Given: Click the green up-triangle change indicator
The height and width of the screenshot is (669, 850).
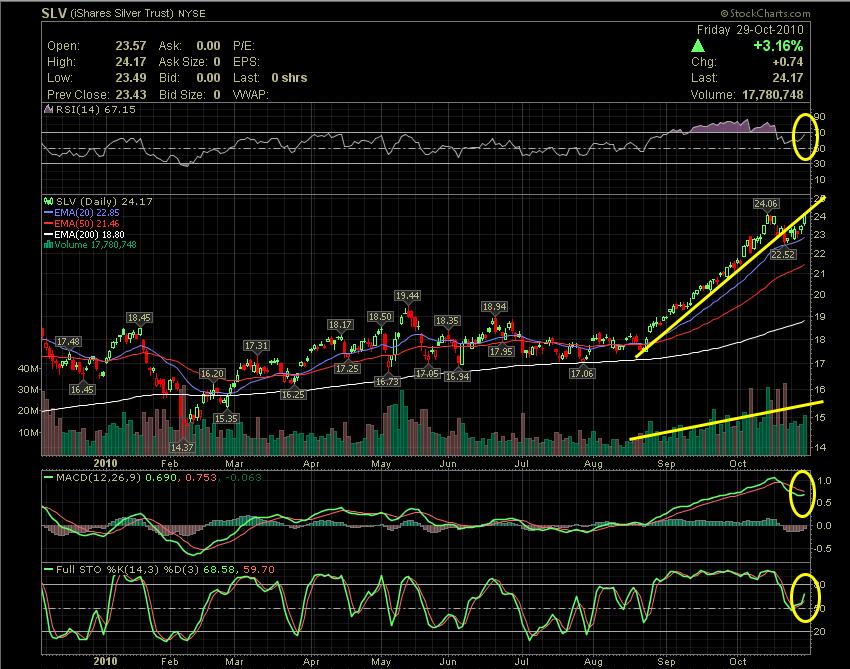Looking at the screenshot, I should 698,46.
